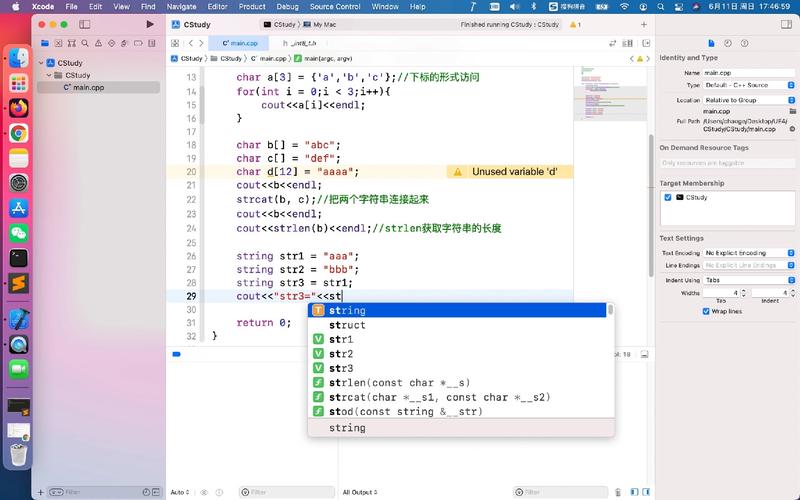Toggle the Wrap lines checkbox
The width and height of the screenshot is (800, 500).
(x=707, y=311)
